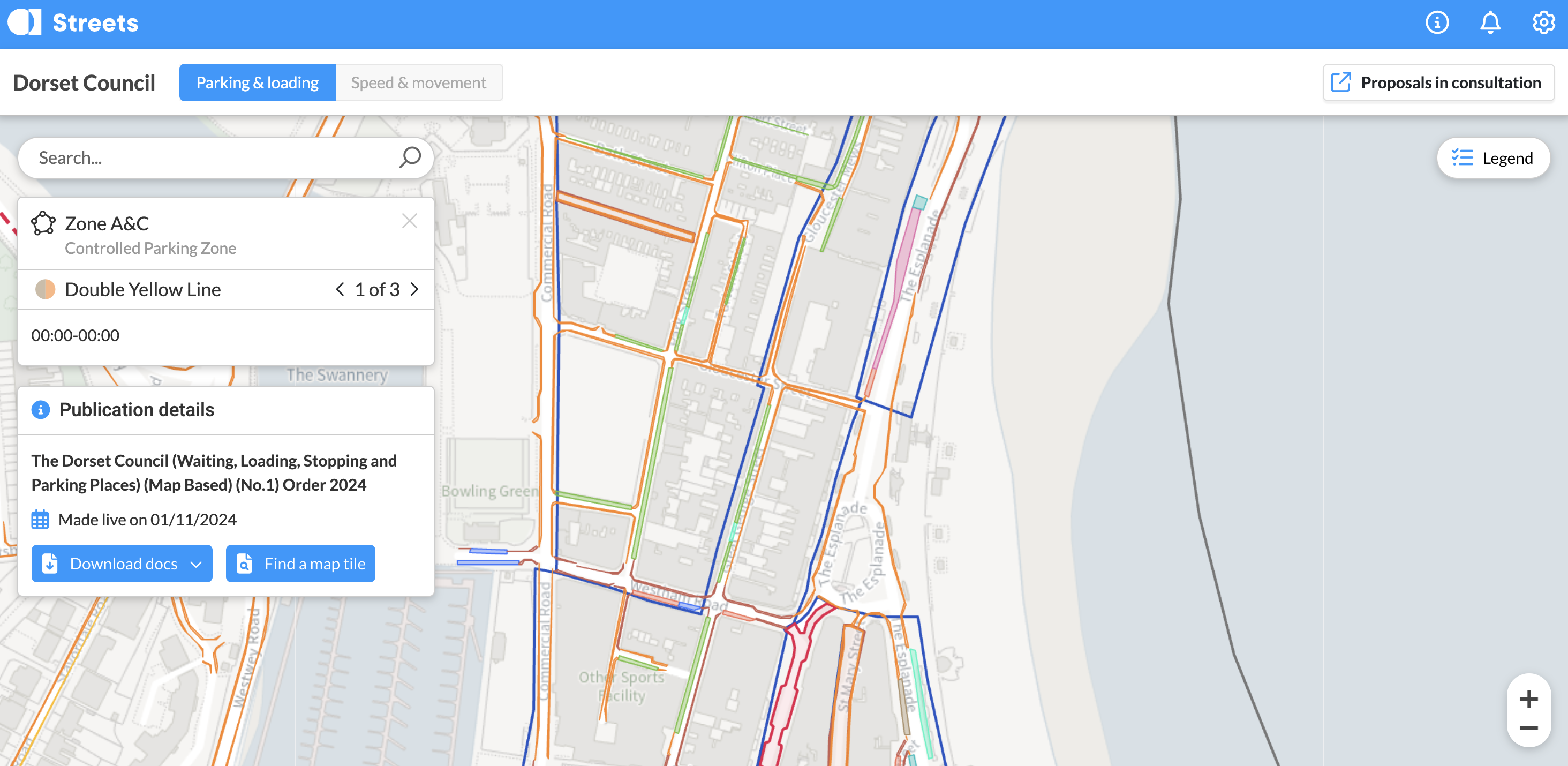Click the Dorset Council heading
The width and height of the screenshot is (1568, 766).
tap(84, 83)
